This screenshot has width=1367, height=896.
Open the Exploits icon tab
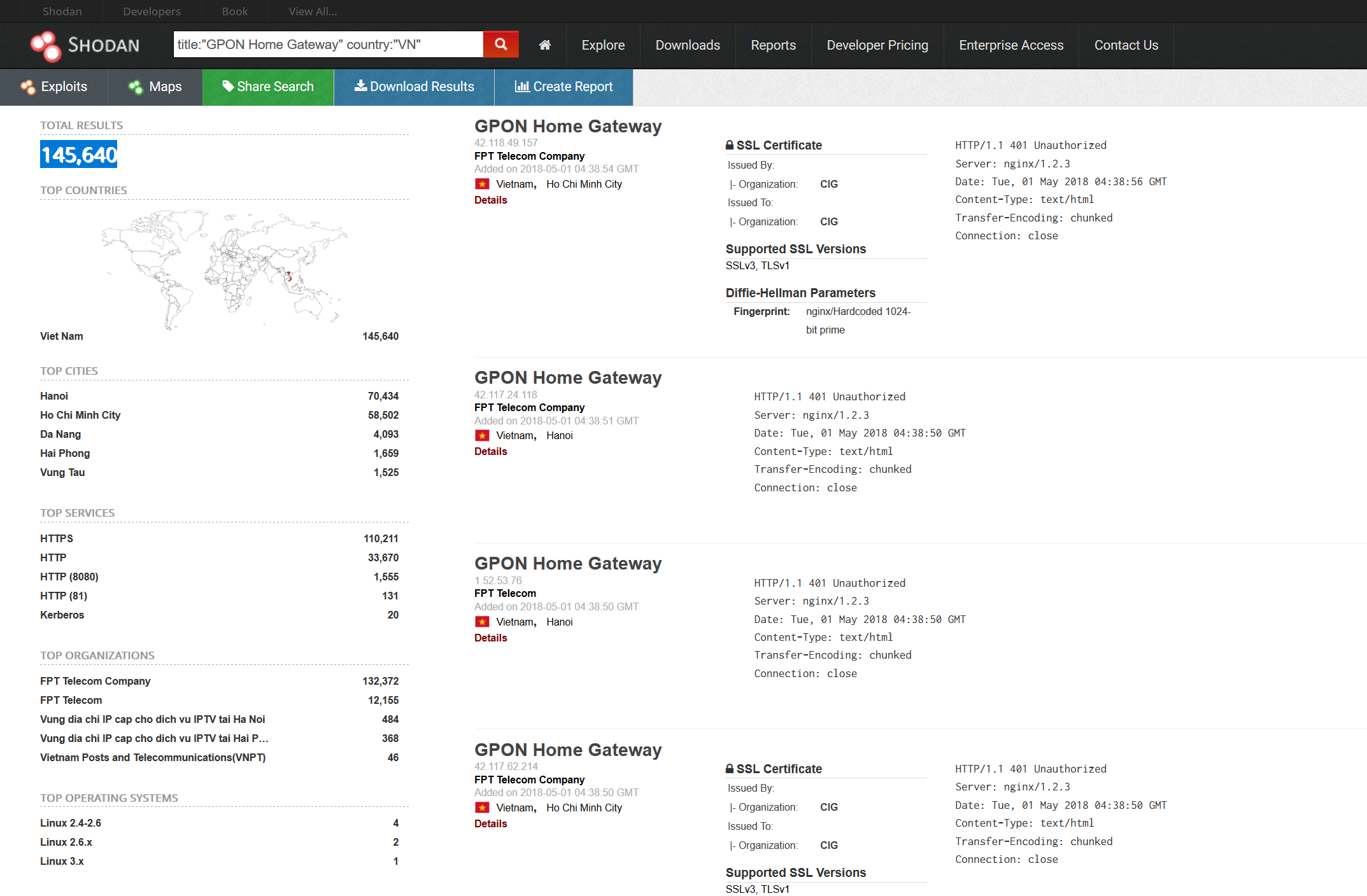click(x=53, y=87)
